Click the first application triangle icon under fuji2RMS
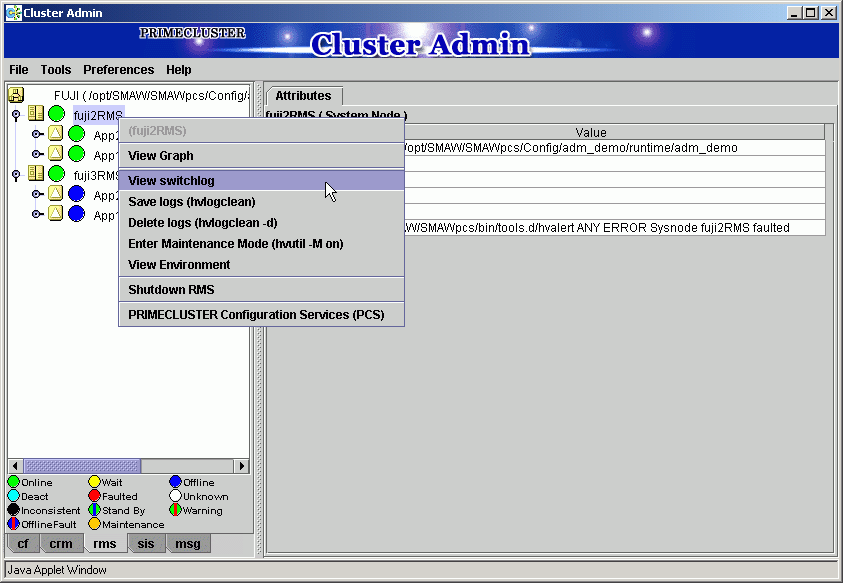Viewport: 843px width, 583px height. point(55,133)
